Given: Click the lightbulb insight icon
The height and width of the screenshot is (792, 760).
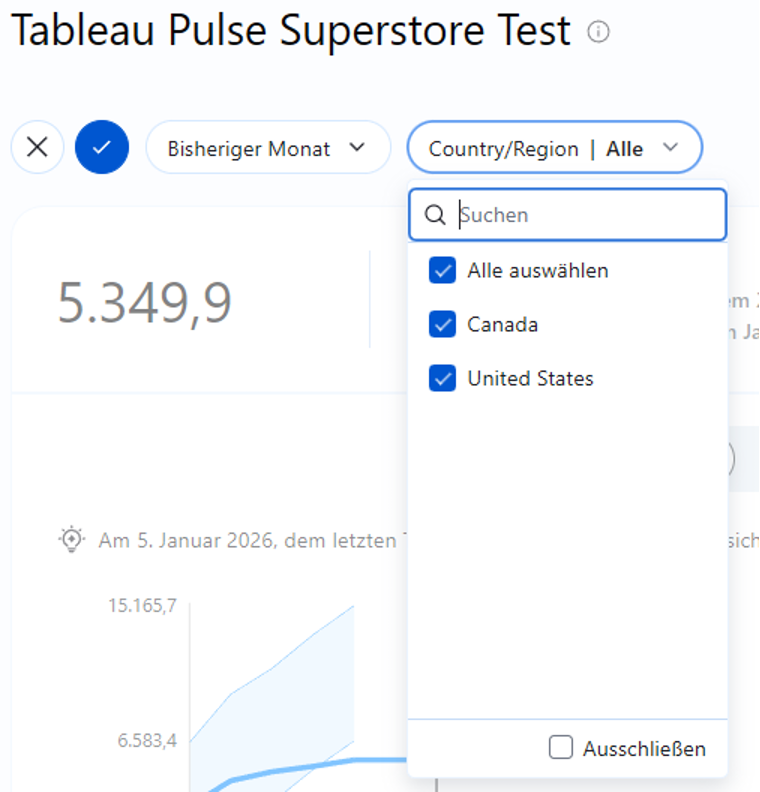Looking at the screenshot, I should 71,540.
